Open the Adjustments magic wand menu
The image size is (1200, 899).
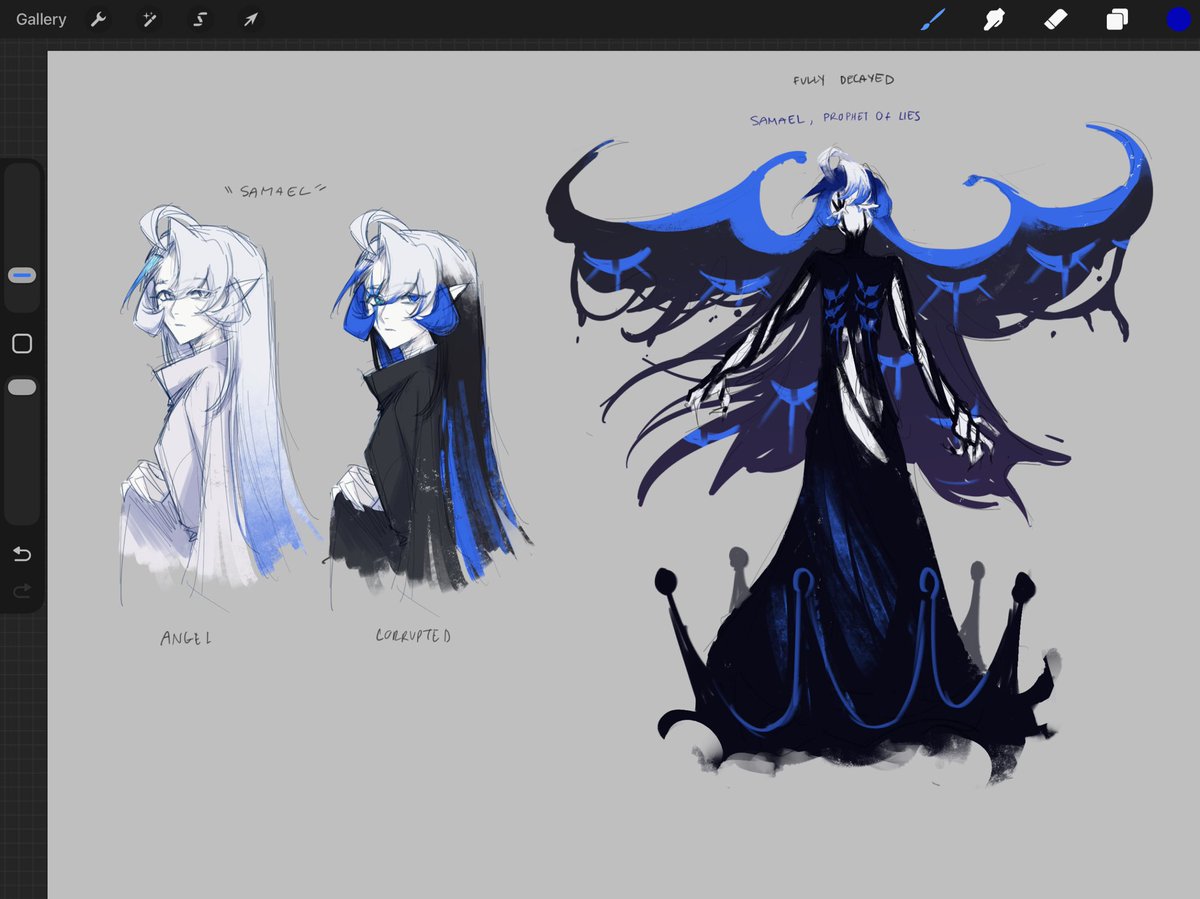pos(149,19)
